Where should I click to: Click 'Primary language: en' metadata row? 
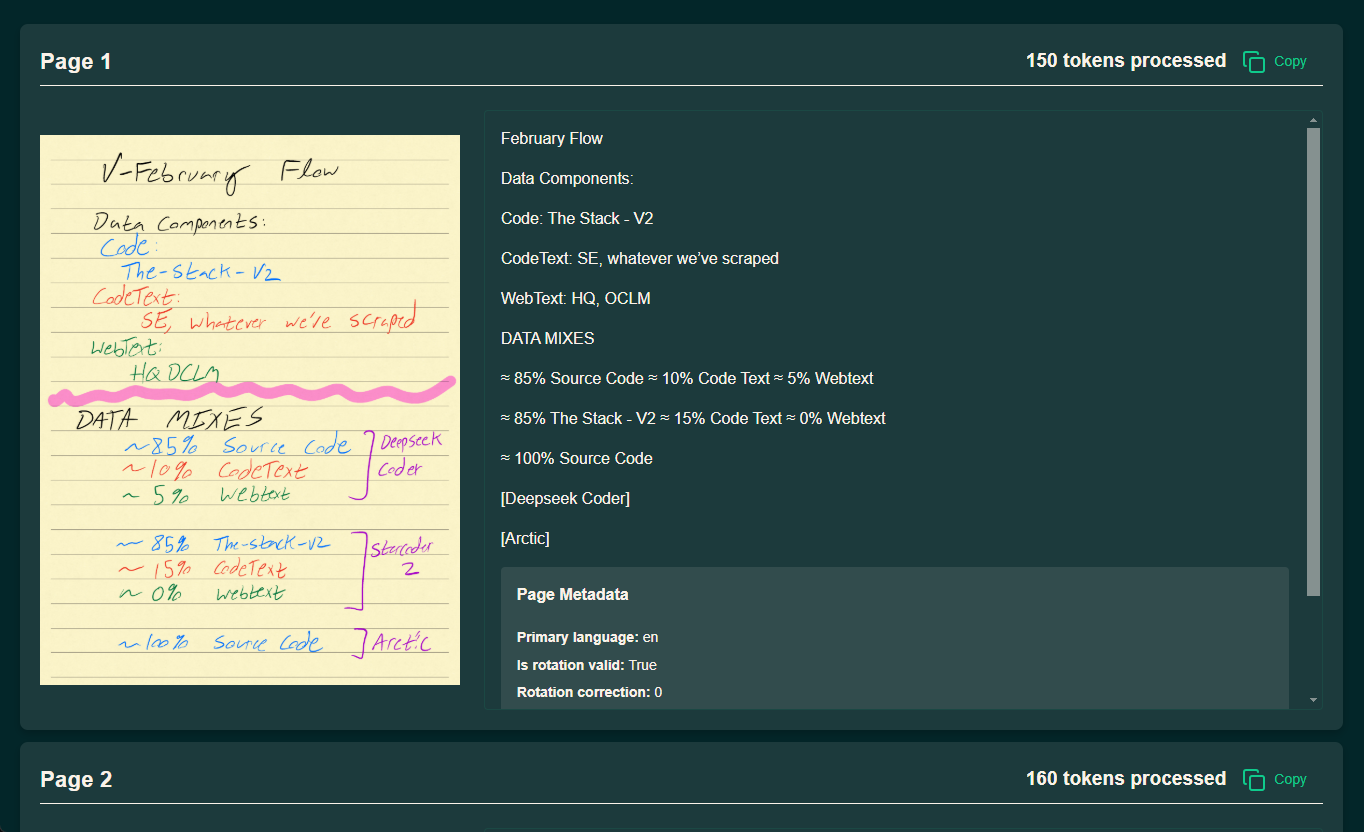tap(588, 637)
